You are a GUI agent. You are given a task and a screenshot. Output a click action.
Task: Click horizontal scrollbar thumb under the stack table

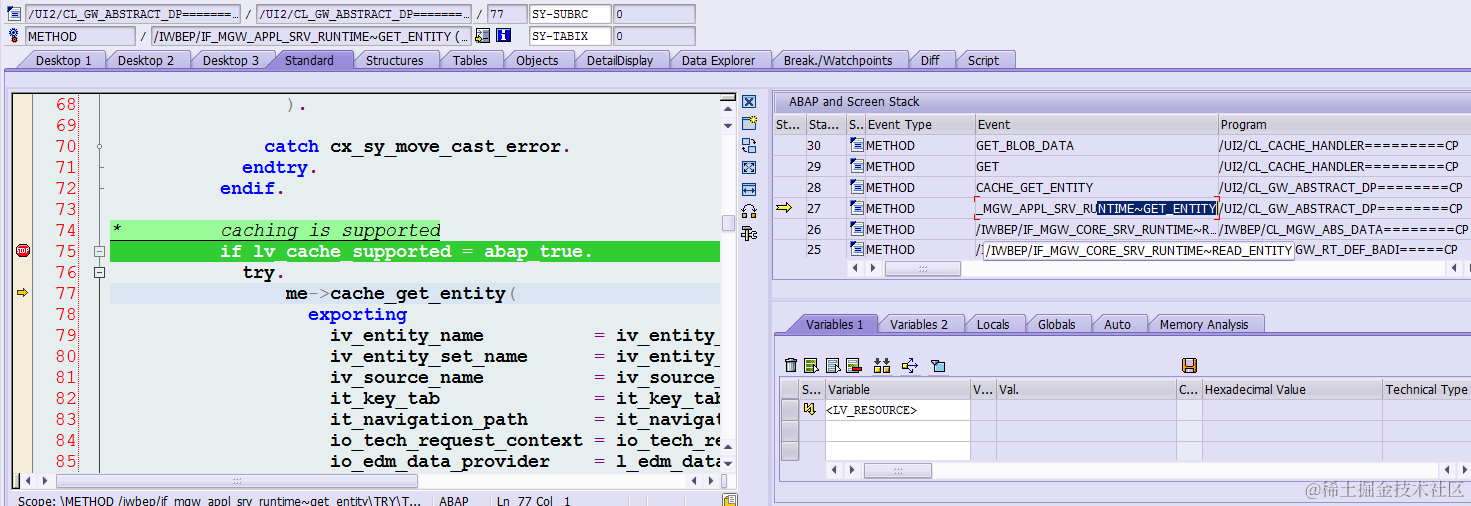923,269
